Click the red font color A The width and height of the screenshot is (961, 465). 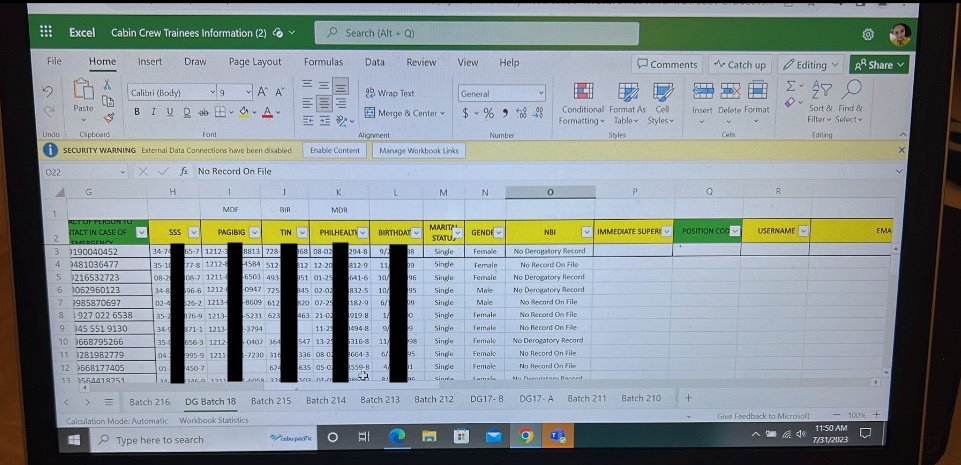(267, 112)
